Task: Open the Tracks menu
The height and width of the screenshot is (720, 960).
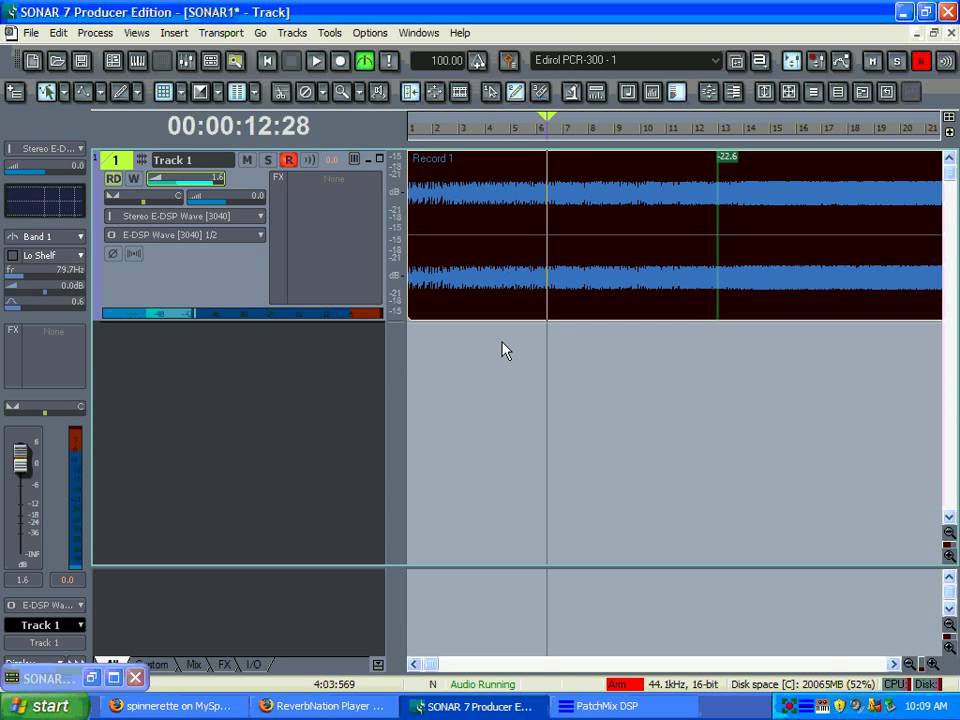Action: coord(292,33)
